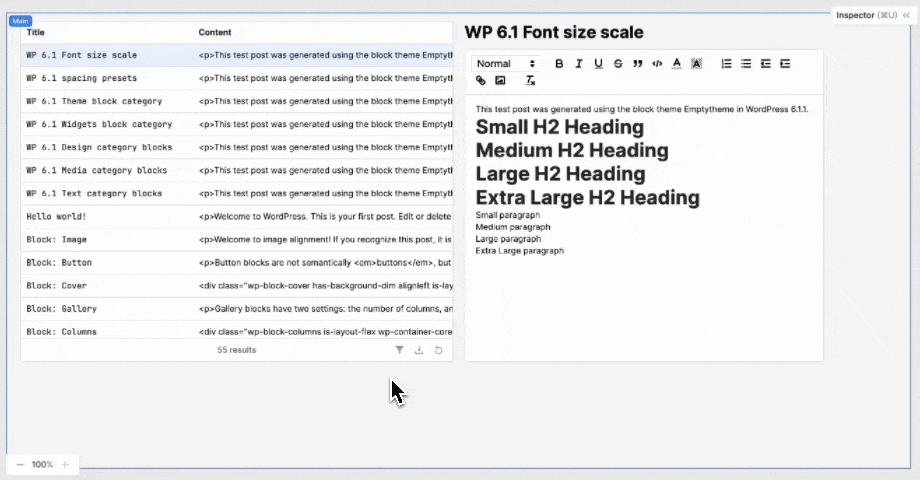The height and width of the screenshot is (480, 920).
Task: Toggle bold formatting in the editor
Action: click(559, 64)
